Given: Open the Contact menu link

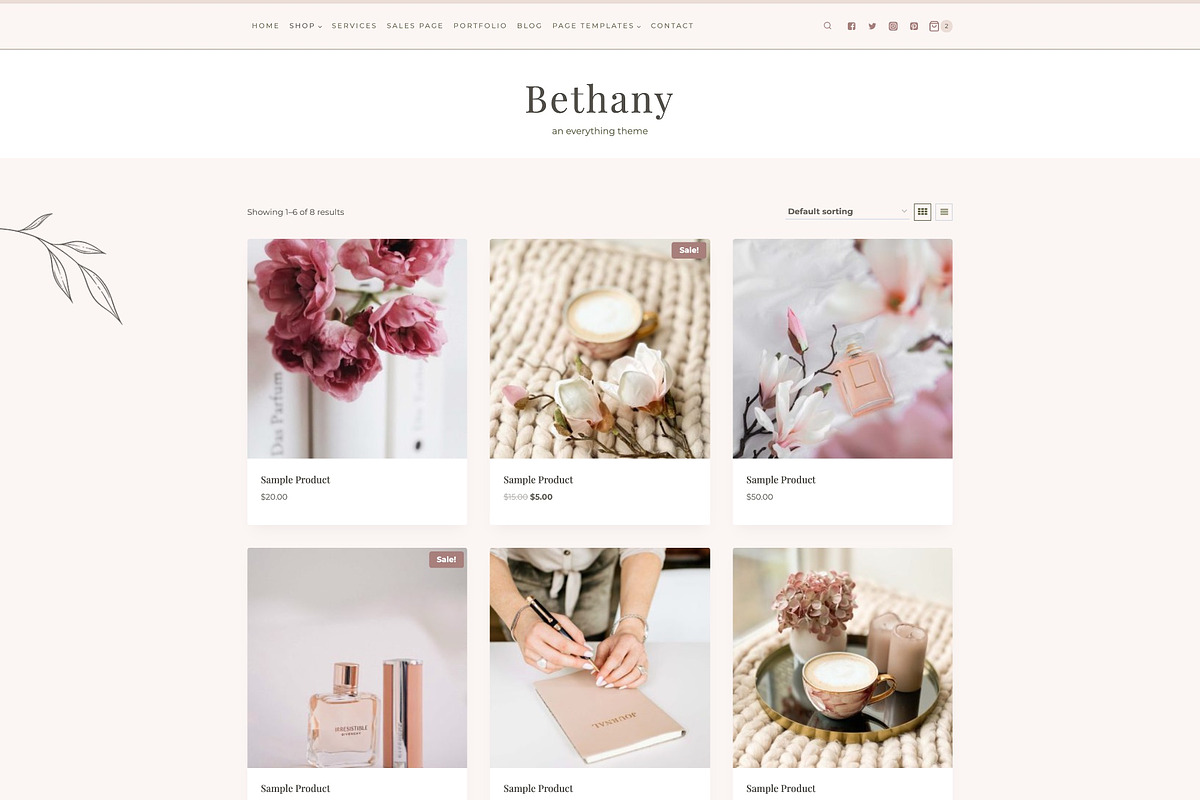Looking at the screenshot, I should click(x=672, y=26).
